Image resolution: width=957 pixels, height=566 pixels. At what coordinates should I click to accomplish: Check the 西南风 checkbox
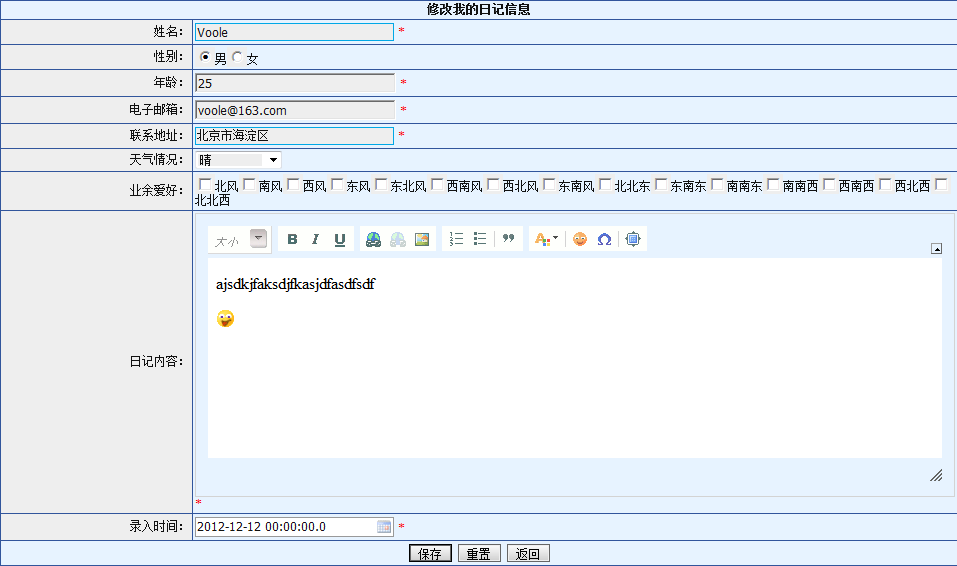[x=437, y=184]
